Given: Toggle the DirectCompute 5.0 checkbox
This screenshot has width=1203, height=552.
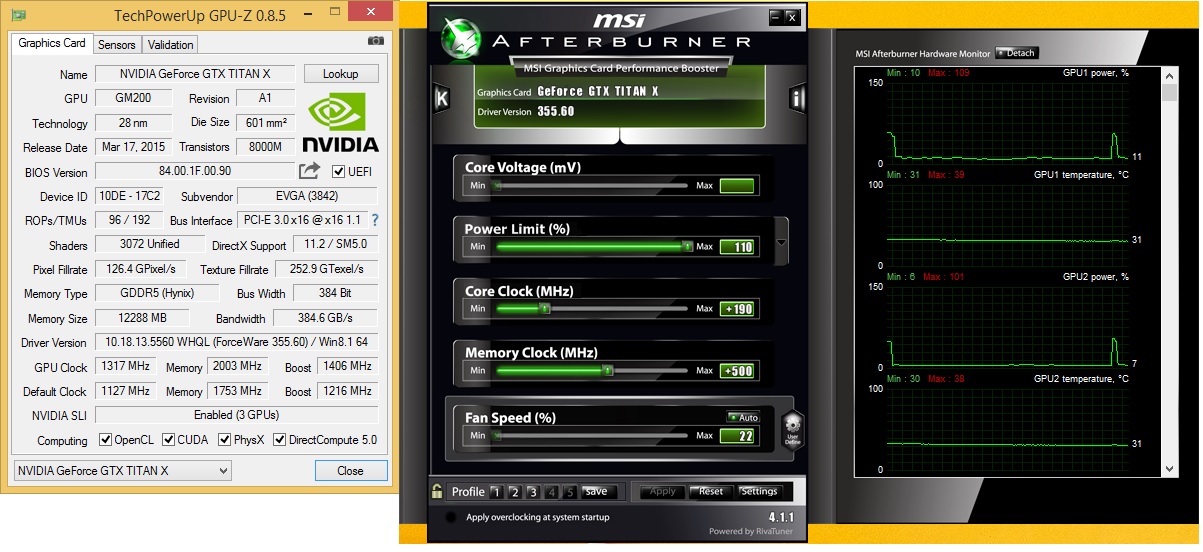Looking at the screenshot, I should tap(280, 440).
